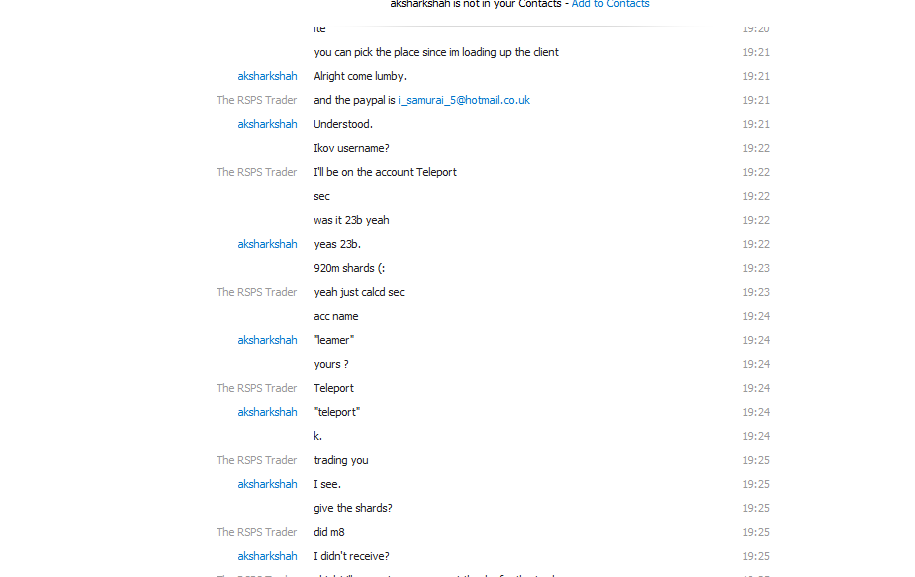Click The RSPS Trader name beside 'Teleport' message
This screenshot has width=915, height=577.
[x=257, y=389]
